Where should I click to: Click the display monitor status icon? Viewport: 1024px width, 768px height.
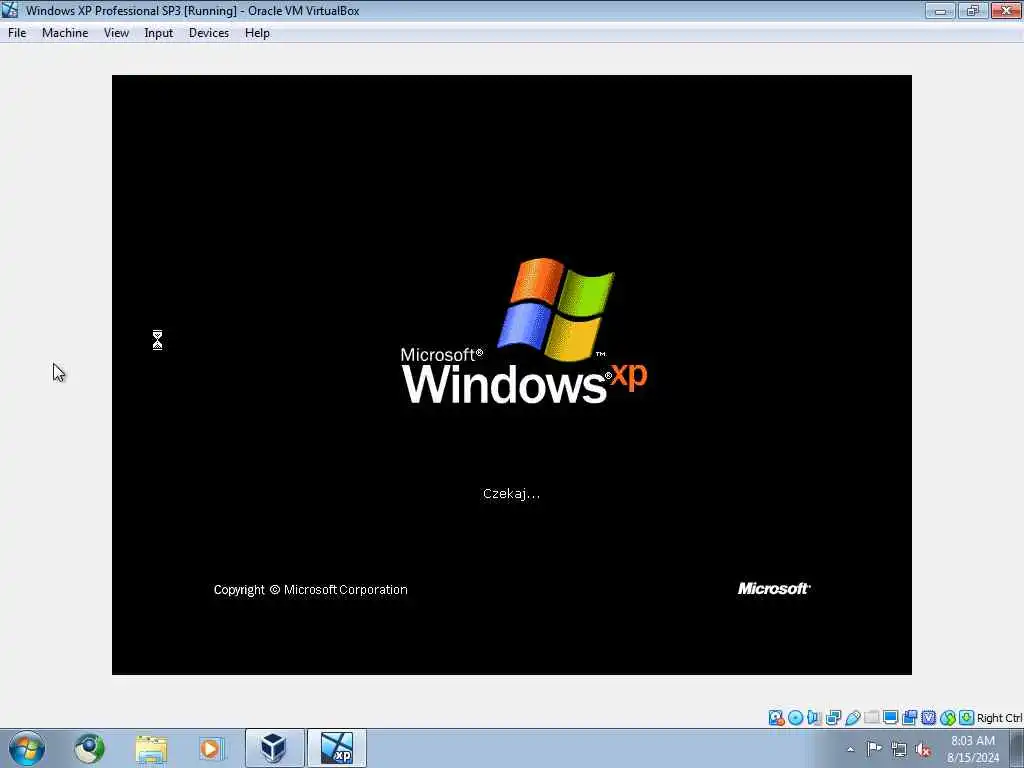pos(890,718)
